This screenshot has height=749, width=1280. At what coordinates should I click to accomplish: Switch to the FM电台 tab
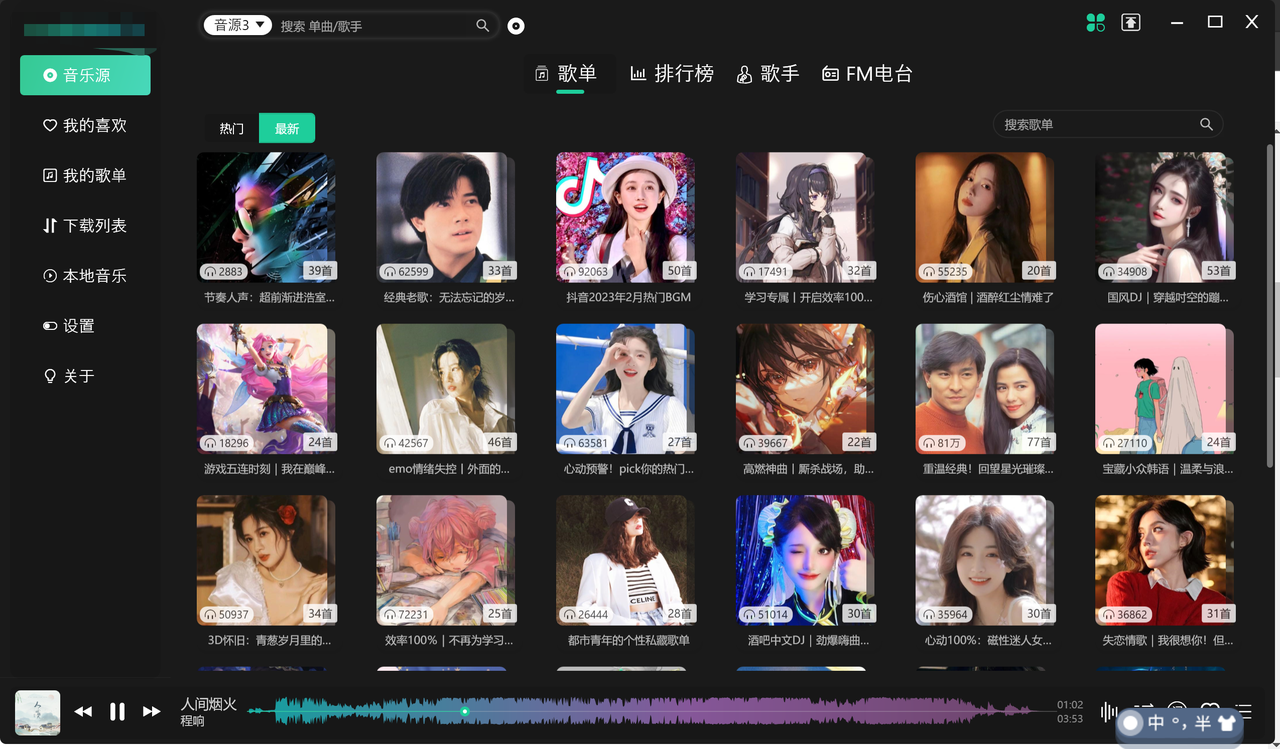tap(867, 73)
